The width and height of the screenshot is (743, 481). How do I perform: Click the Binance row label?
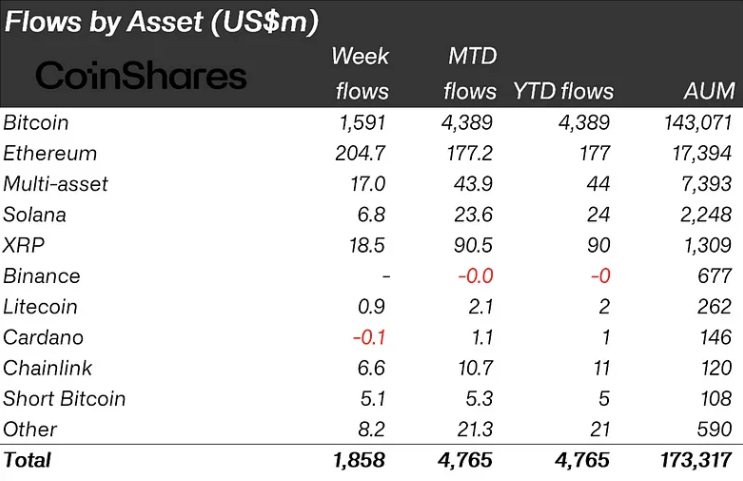point(41,276)
